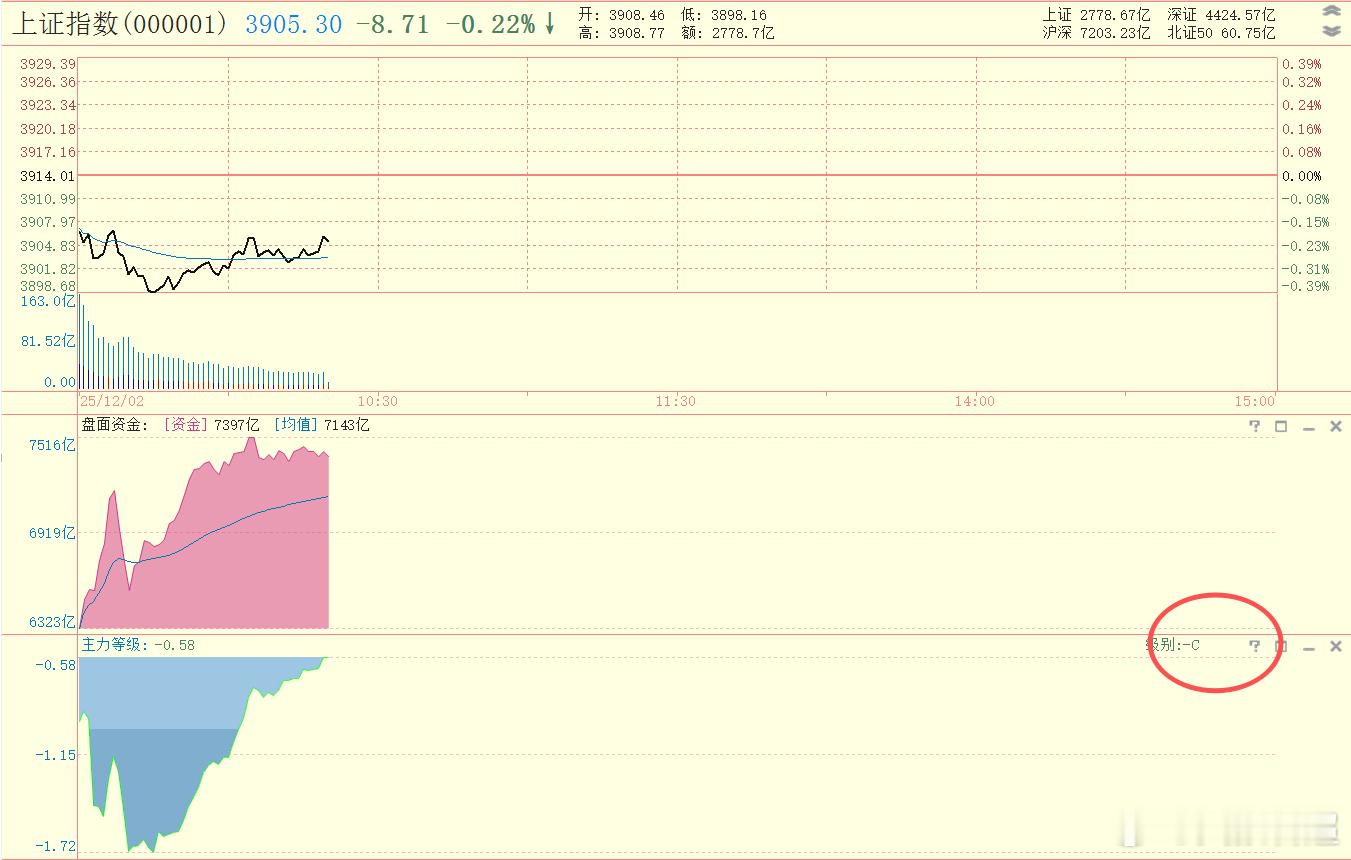Image resolution: width=1351 pixels, height=860 pixels.
Task: Click the 7143亿 average value
Action: click(x=346, y=425)
